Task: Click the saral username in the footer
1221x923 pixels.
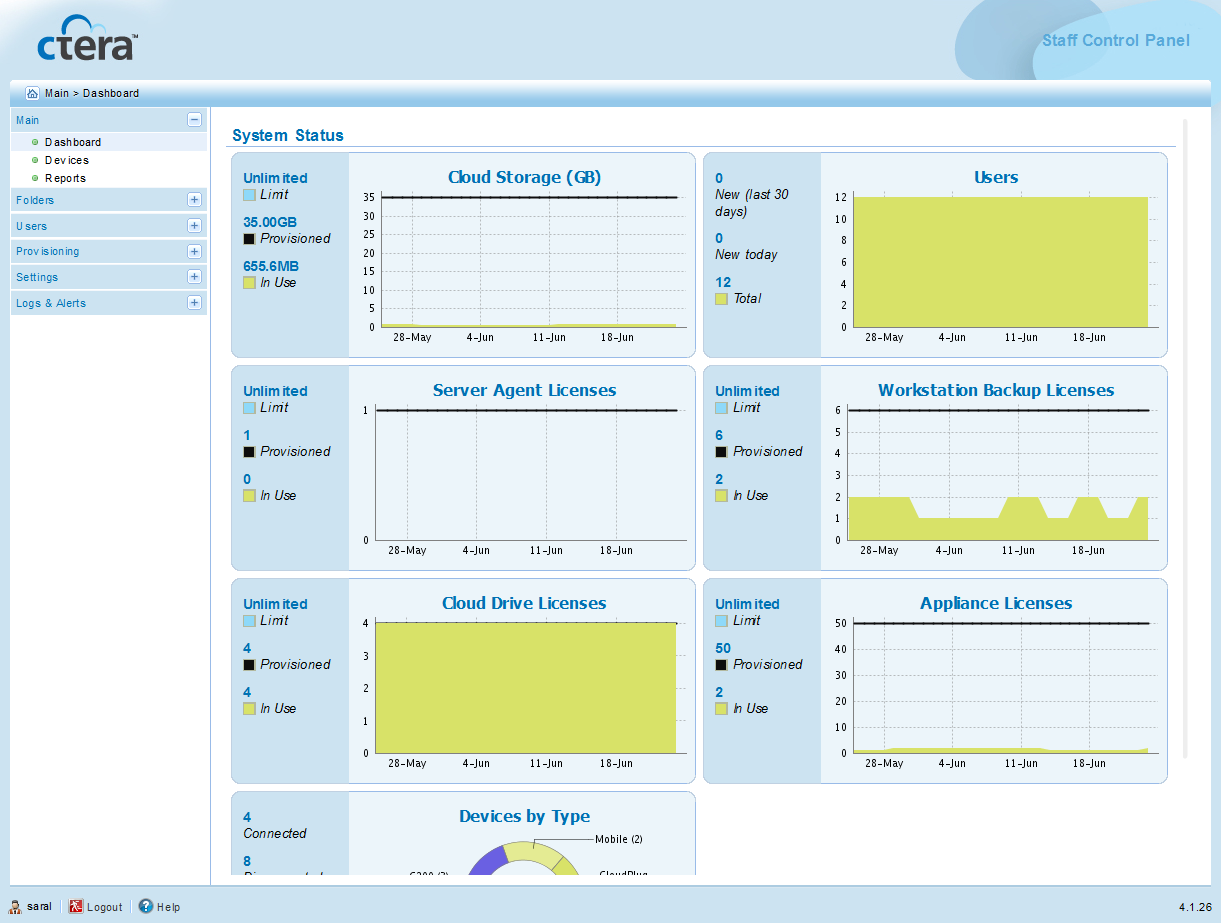Action: click(x=39, y=907)
